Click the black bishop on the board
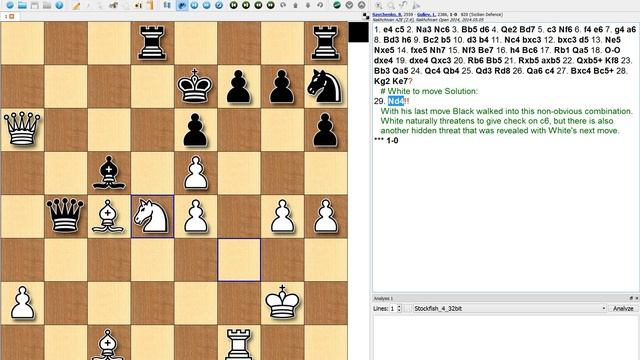The width and height of the screenshot is (640, 360). pos(109,172)
